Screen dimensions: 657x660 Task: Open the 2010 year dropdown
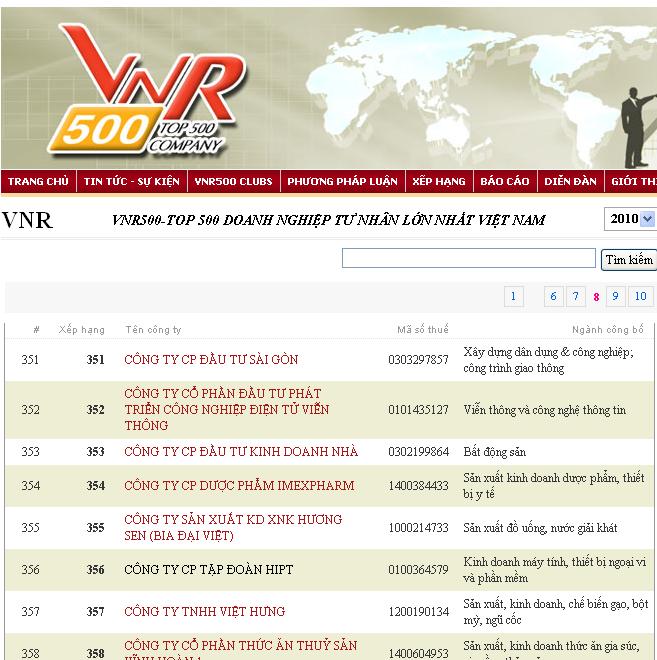point(630,219)
